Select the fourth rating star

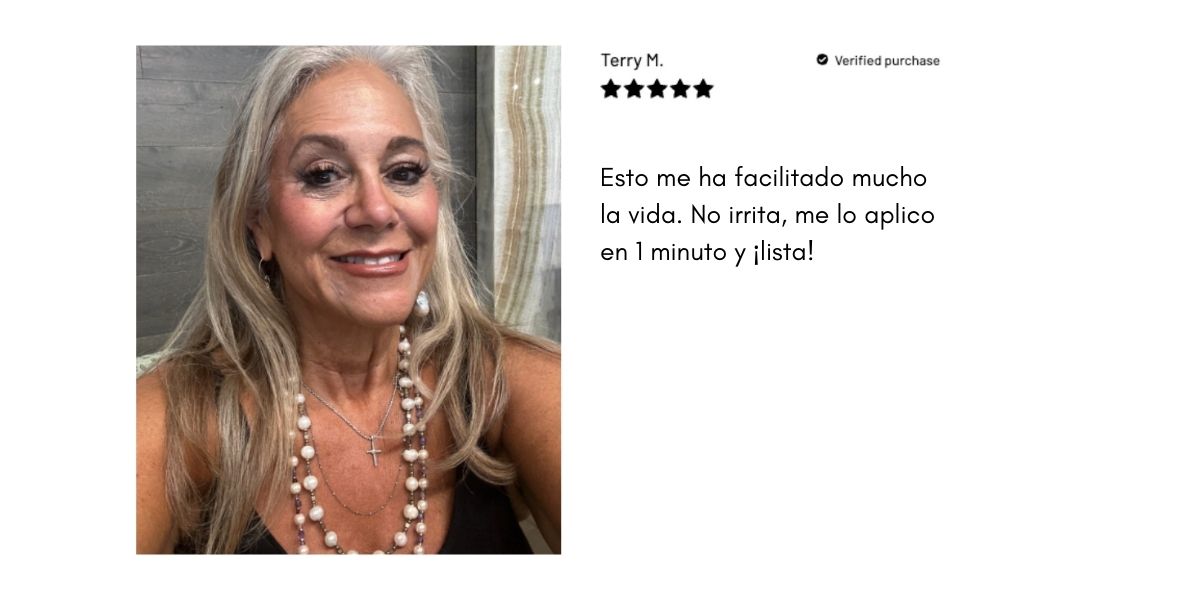680,89
